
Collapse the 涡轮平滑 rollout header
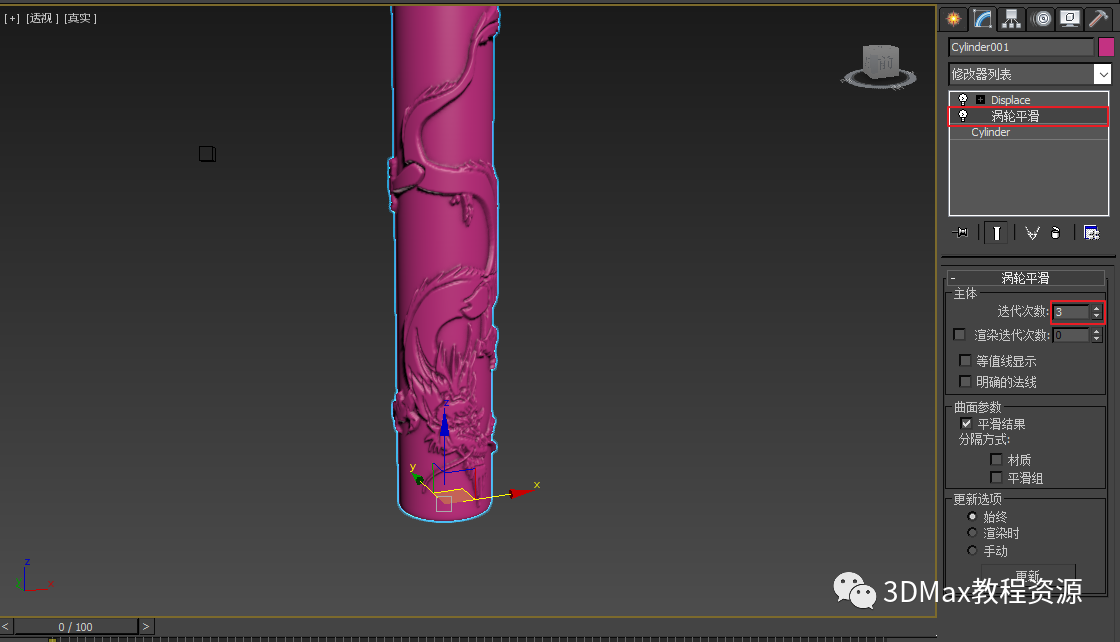(x=1026, y=278)
